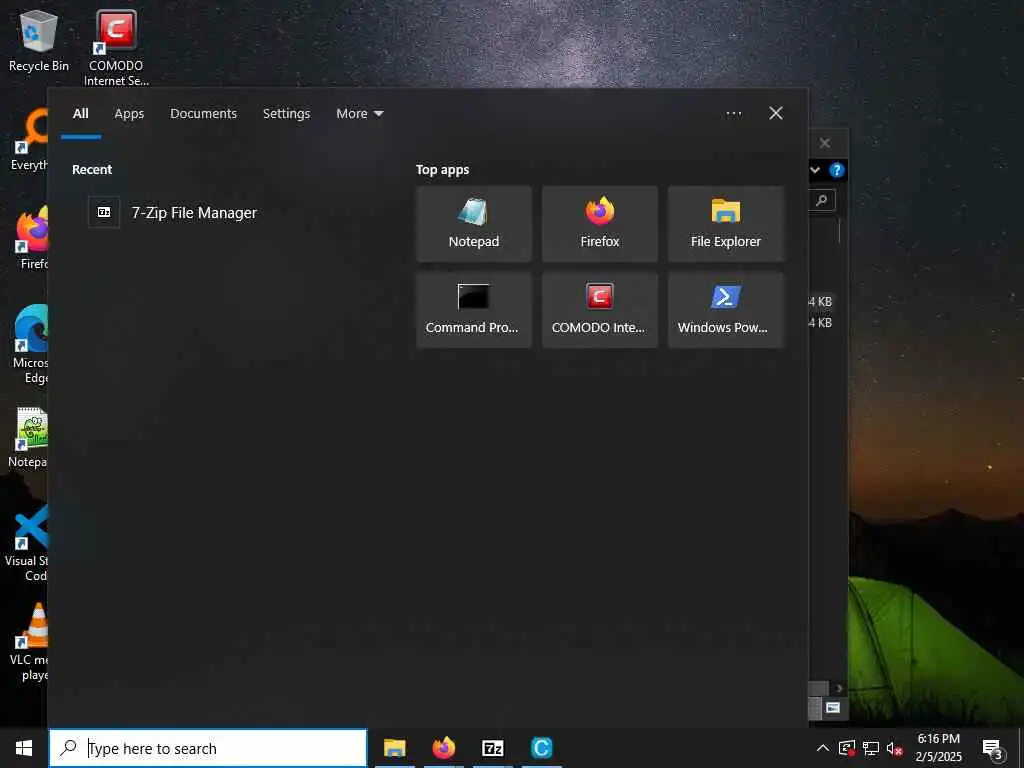Viewport: 1024px width, 768px height.
Task: Select the Notepad++ desktop shortcut
Action: (x=29, y=437)
